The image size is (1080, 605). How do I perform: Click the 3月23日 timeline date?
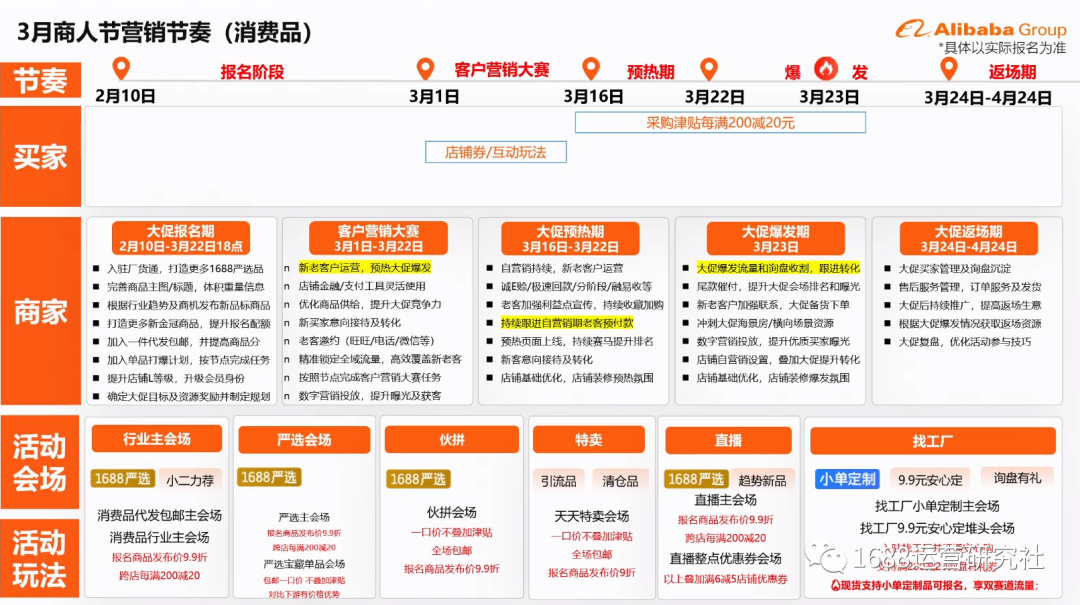tap(829, 97)
